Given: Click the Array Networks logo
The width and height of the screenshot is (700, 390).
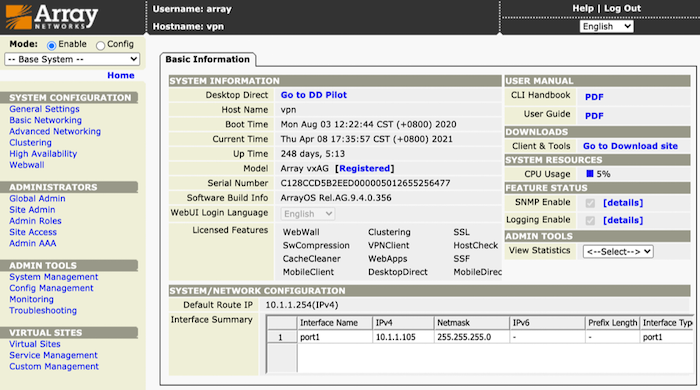Looking at the screenshot, I should click(51, 17).
